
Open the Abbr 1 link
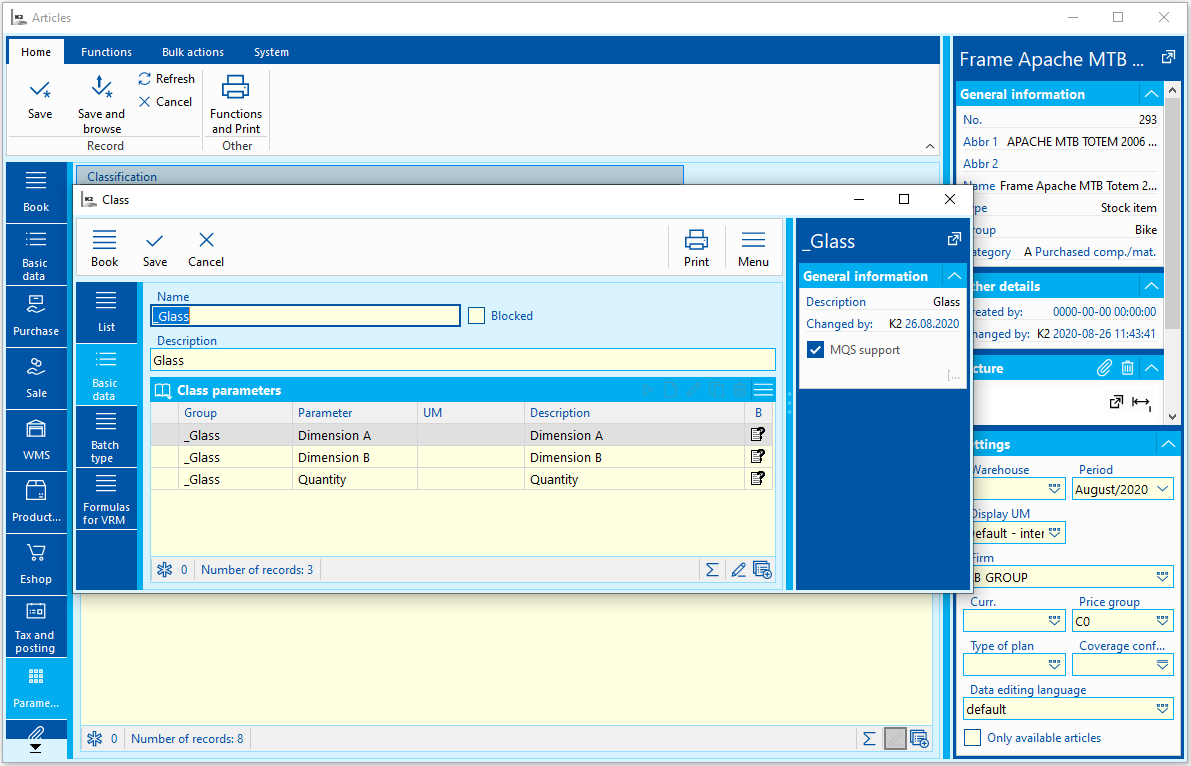[x=981, y=141]
